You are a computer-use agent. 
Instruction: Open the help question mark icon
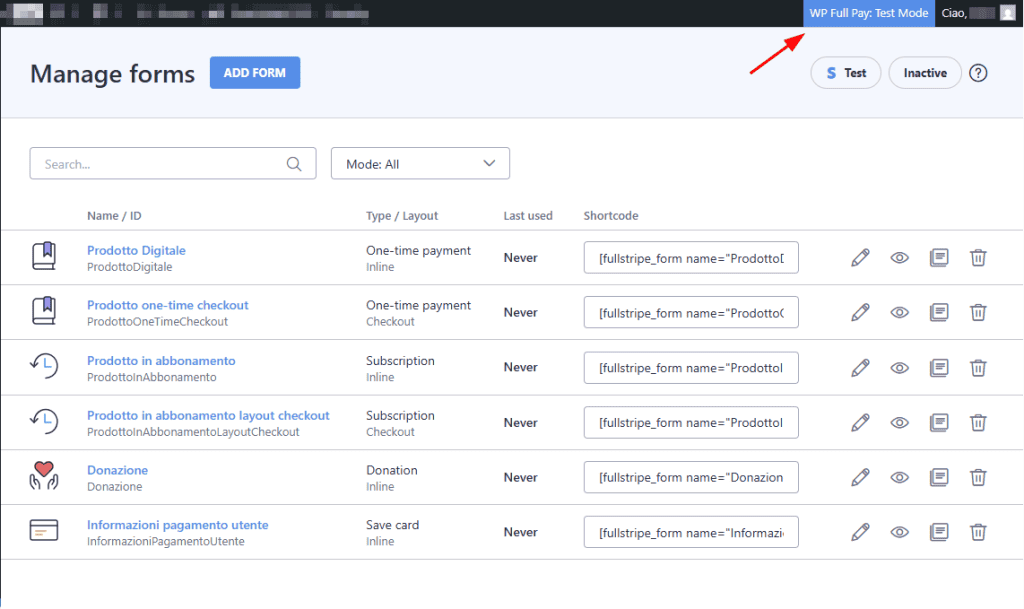click(x=978, y=72)
